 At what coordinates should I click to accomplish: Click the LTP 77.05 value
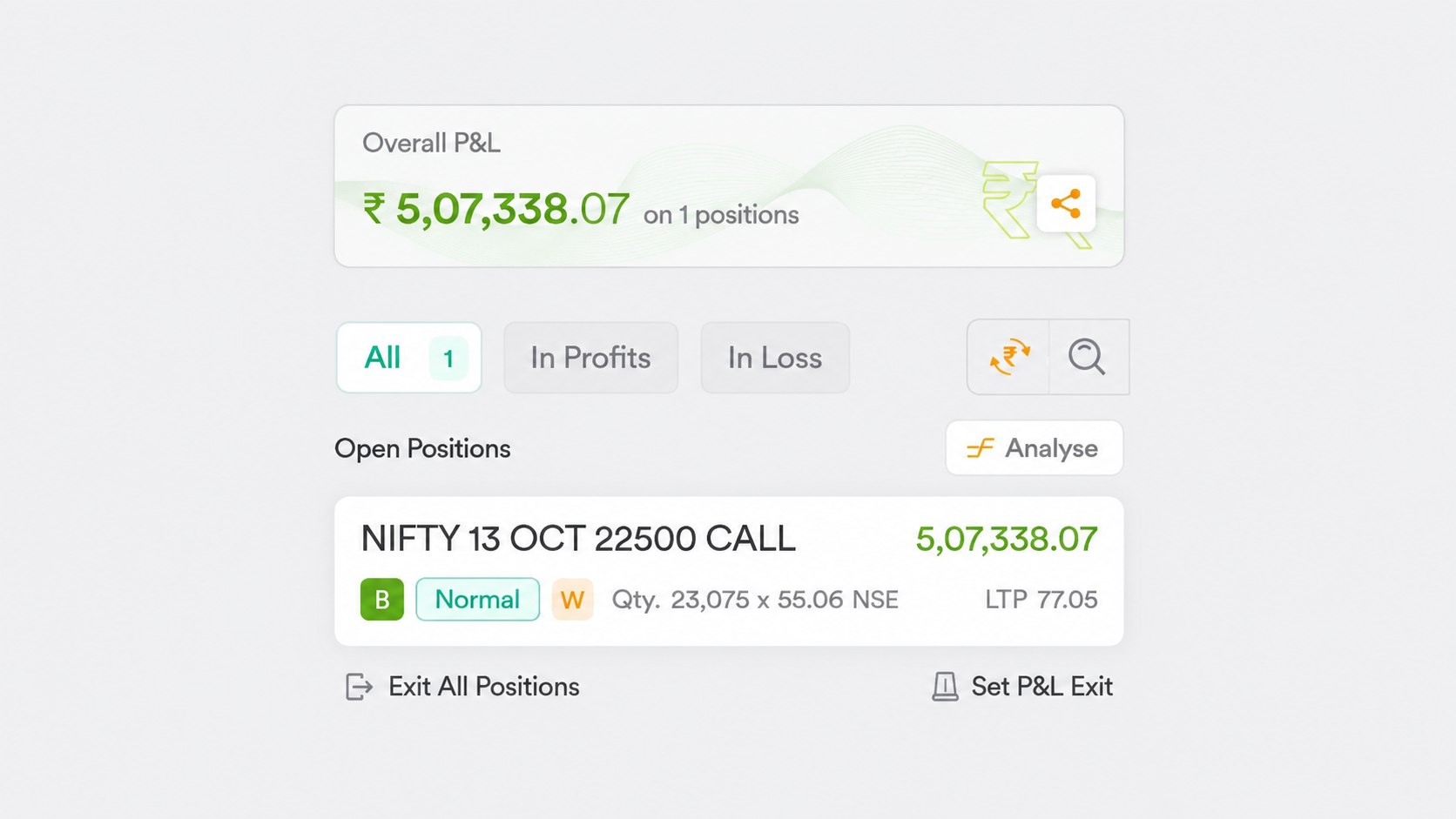1041,600
